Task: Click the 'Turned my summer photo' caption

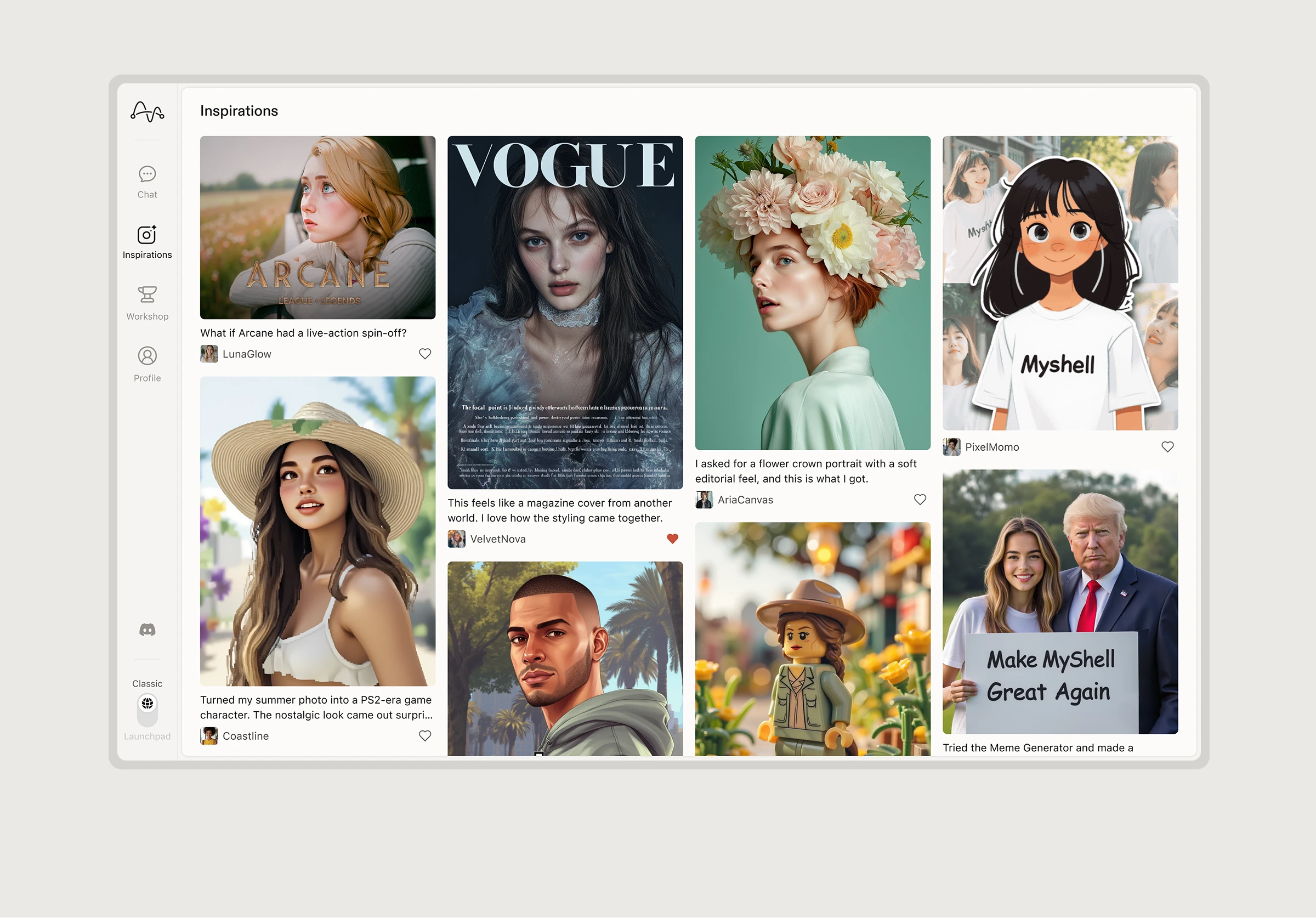Action: point(316,707)
